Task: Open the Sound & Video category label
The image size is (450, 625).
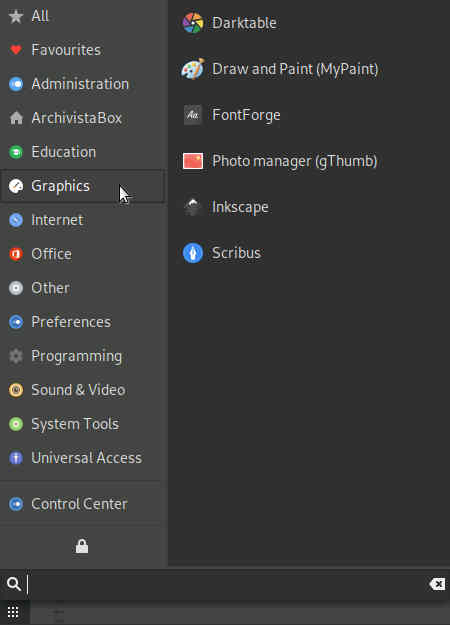Action: pos(79,390)
